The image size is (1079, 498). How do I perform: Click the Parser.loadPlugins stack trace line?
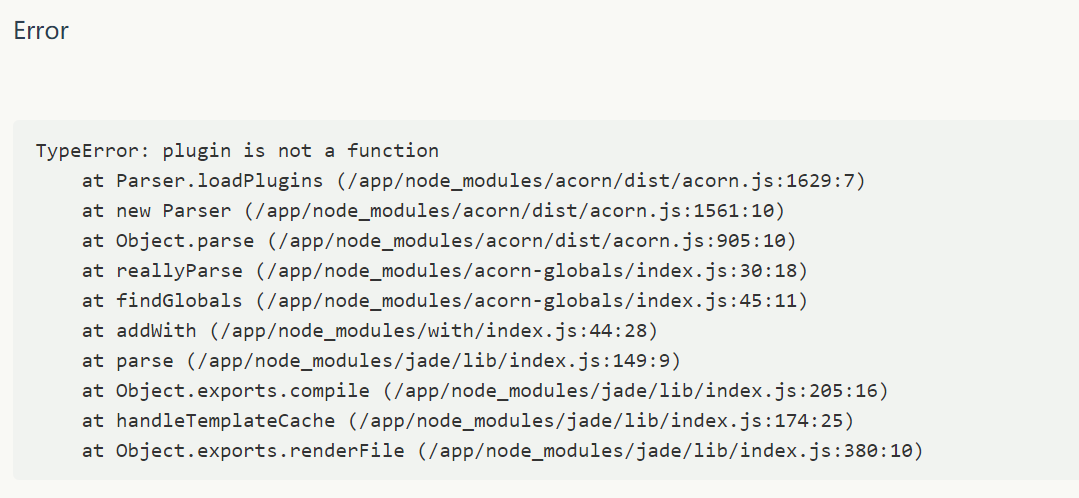coord(473,181)
